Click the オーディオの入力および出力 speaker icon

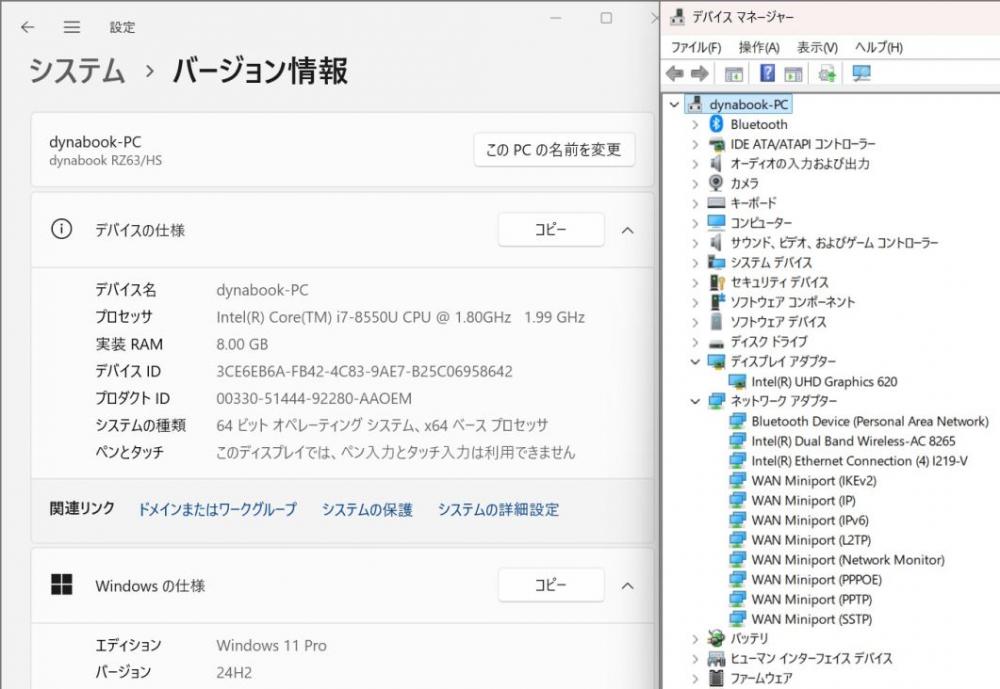[x=716, y=163]
